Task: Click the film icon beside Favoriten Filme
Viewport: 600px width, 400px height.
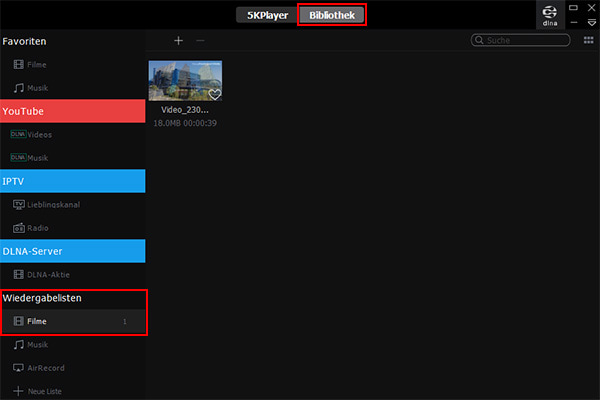Action: [x=18, y=65]
